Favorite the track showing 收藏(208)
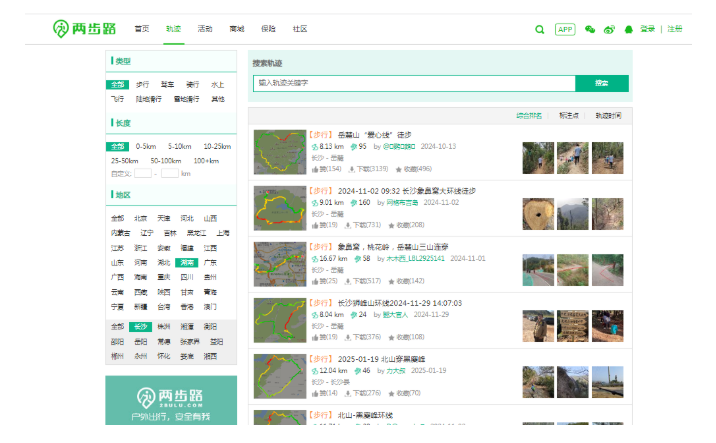 coord(391,226)
